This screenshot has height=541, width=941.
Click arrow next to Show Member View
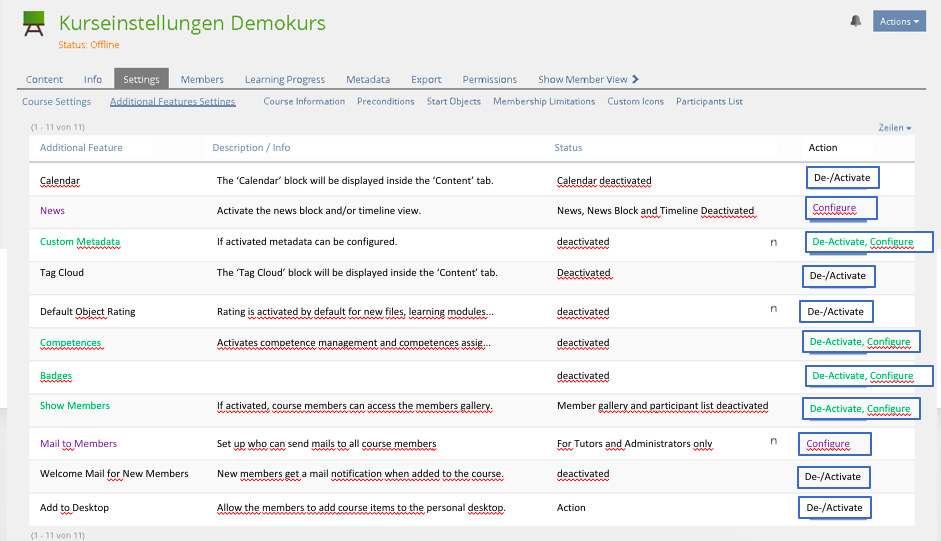tap(635, 79)
